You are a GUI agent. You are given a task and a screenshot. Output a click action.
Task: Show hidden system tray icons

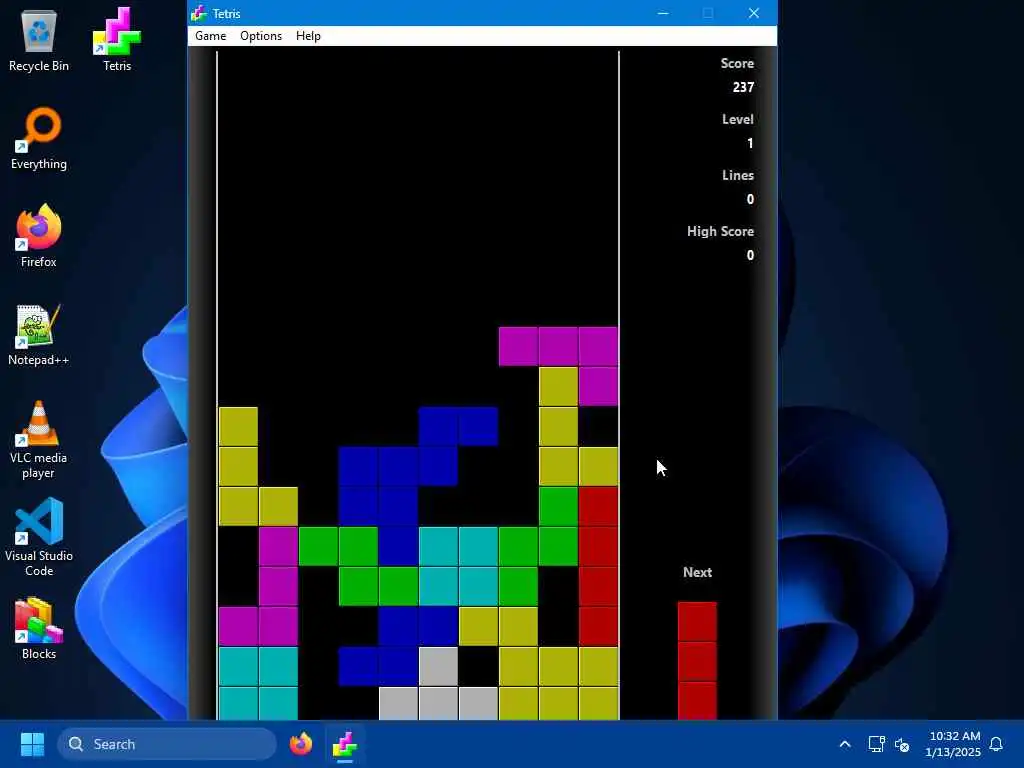pyautogui.click(x=844, y=744)
